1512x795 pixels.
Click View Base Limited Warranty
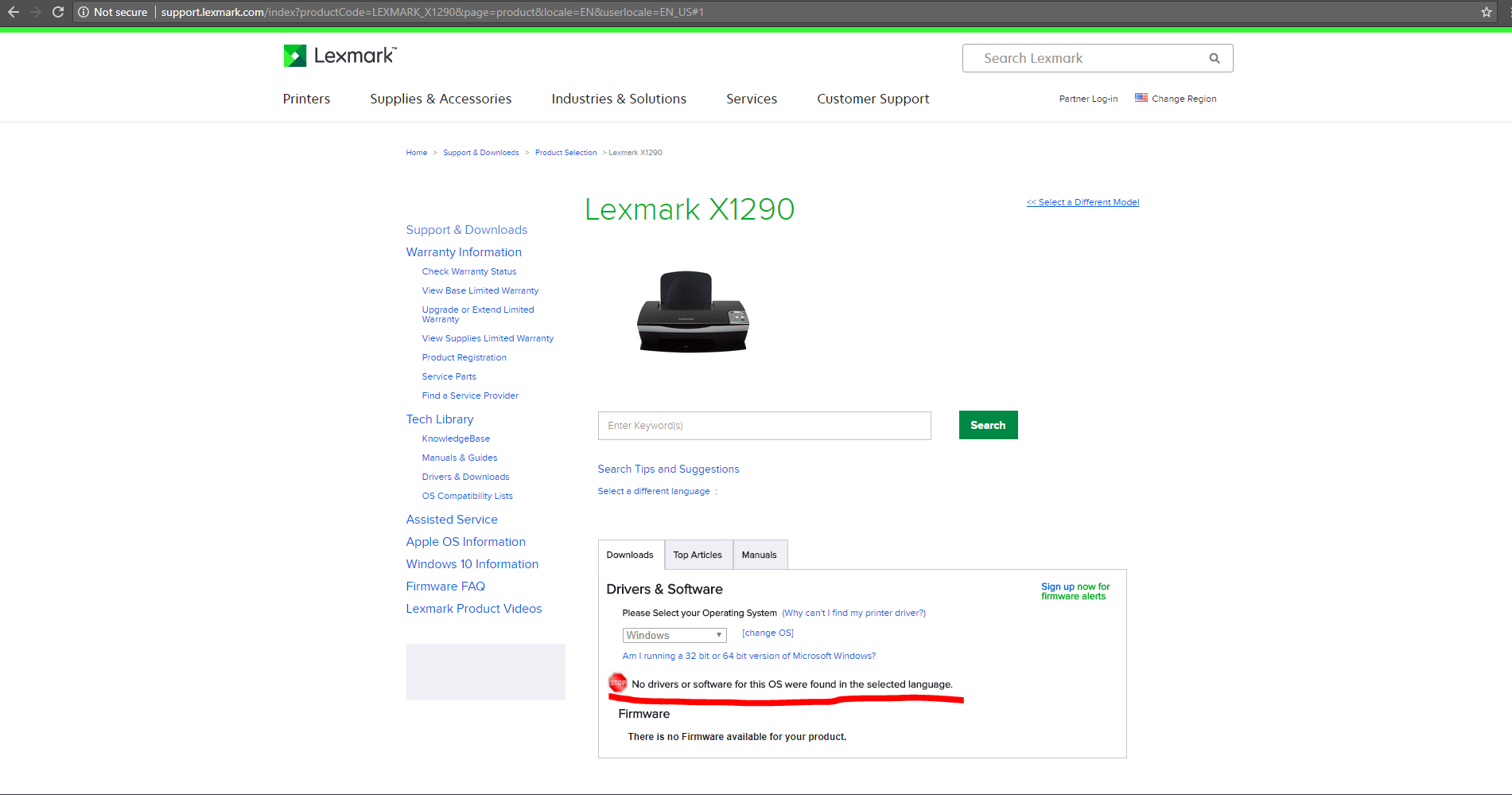click(x=480, y=290)
